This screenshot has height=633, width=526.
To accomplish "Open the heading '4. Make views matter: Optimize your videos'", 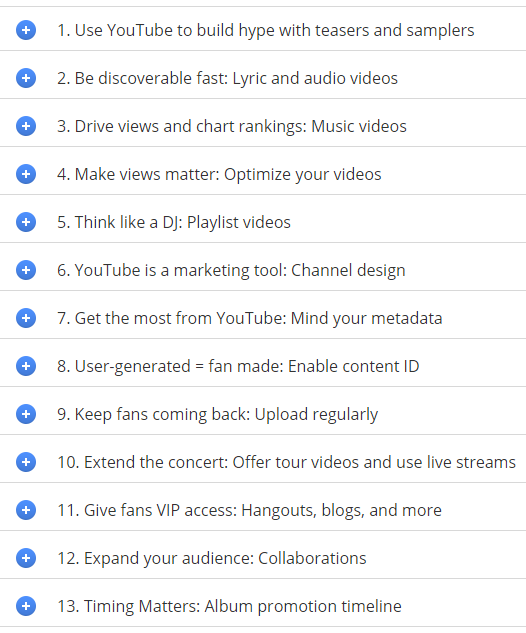I will pyautogui.click(x=219, y=174).
